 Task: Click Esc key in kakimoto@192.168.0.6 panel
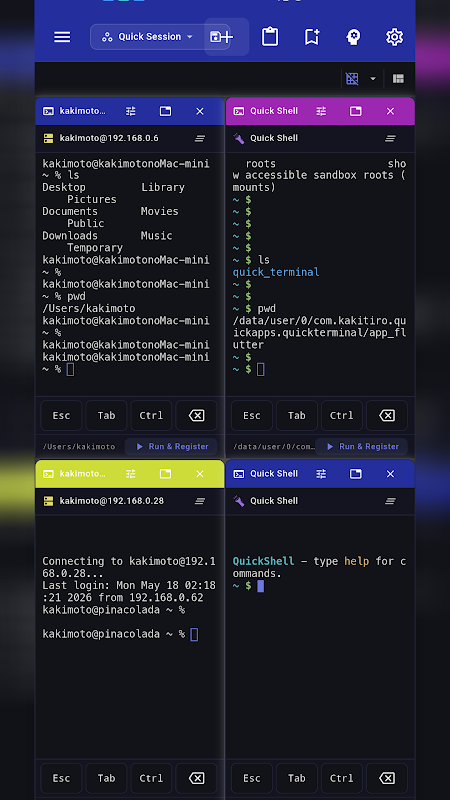tap(61, 415)
